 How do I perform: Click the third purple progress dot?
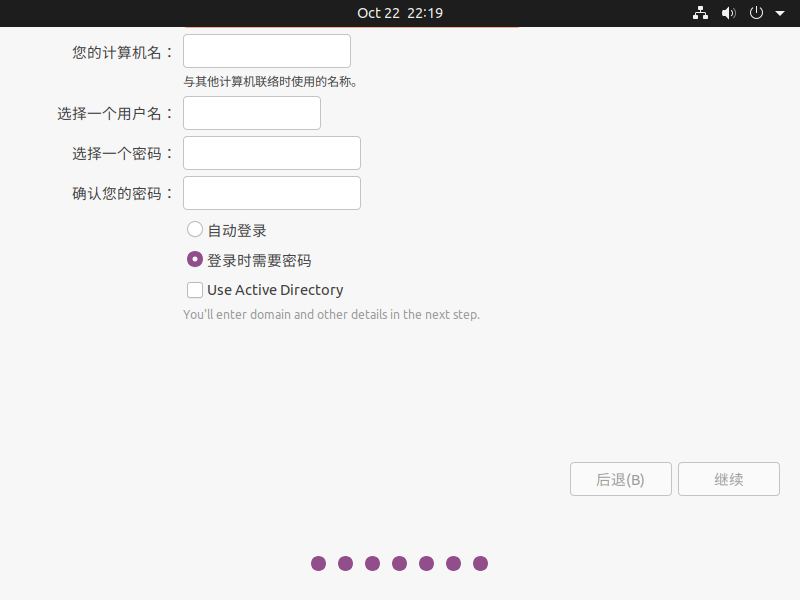[373, 563]
